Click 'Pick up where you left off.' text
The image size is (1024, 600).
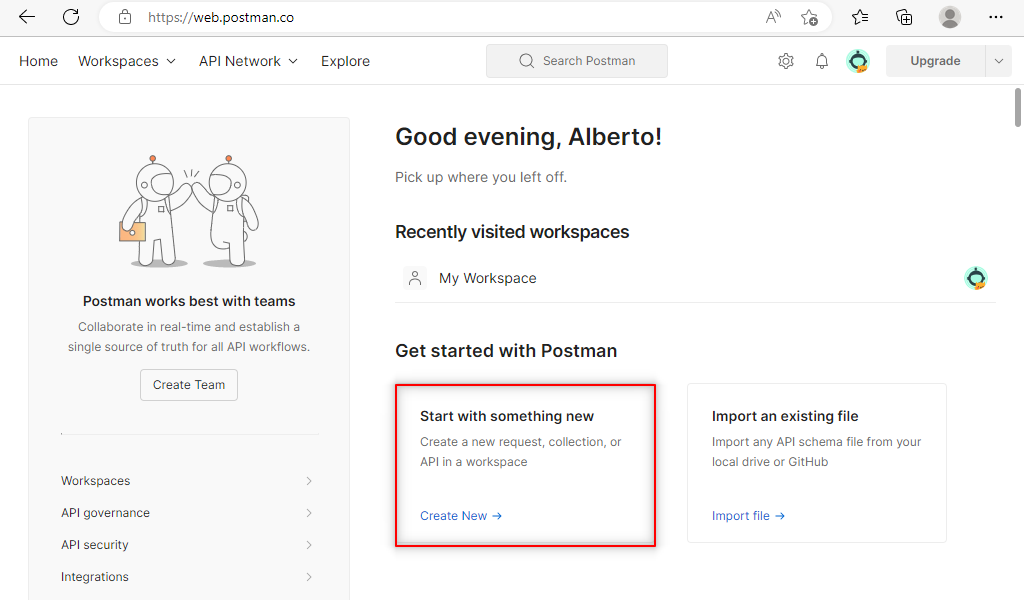pyautogui.click(x=481, y=177)
